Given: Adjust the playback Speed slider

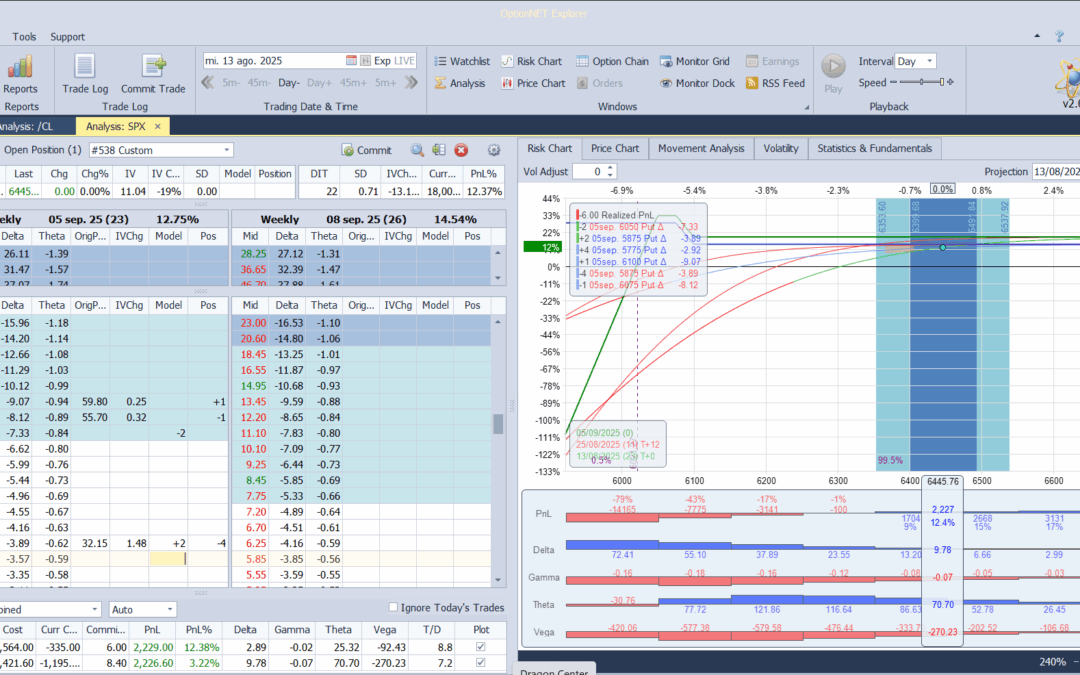Looking at the screenshot, I should tap(921, 83).
